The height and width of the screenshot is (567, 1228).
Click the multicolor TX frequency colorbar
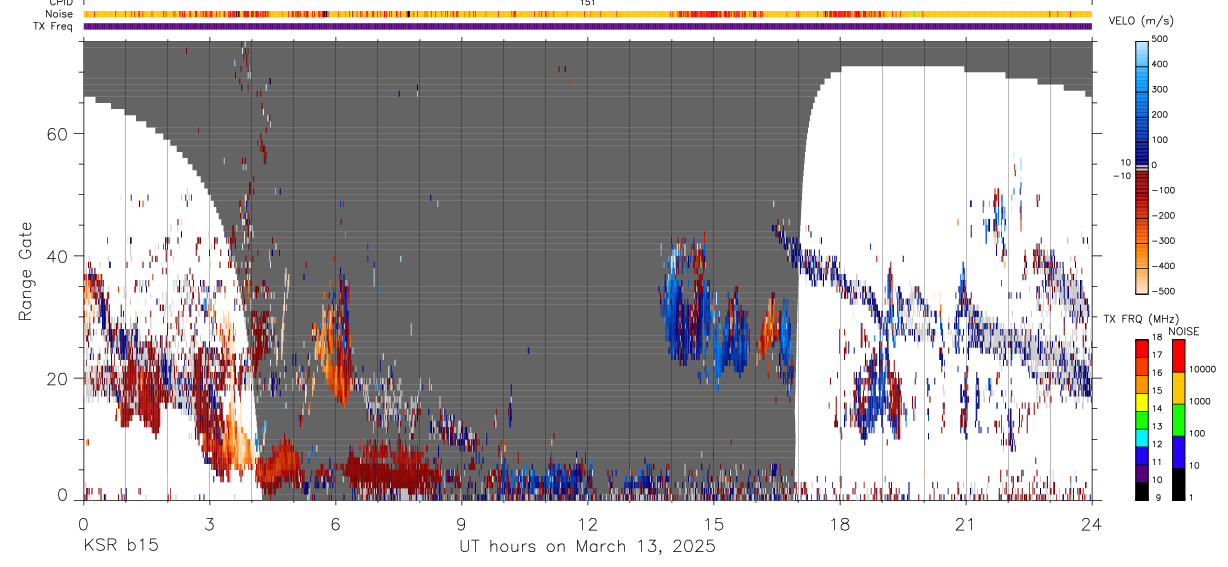tap(1142, 420)
